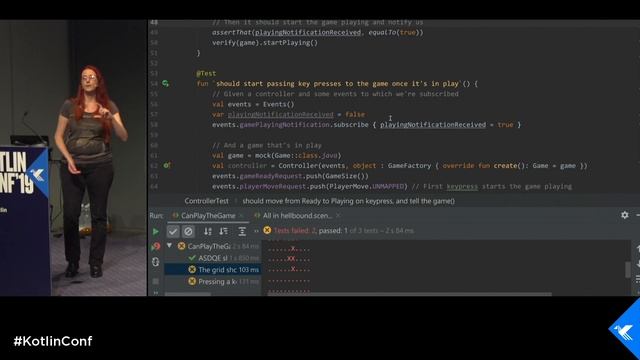Click the console horizontal scrollbar
This screenshot has height=360, width=640.
point(409,294)
